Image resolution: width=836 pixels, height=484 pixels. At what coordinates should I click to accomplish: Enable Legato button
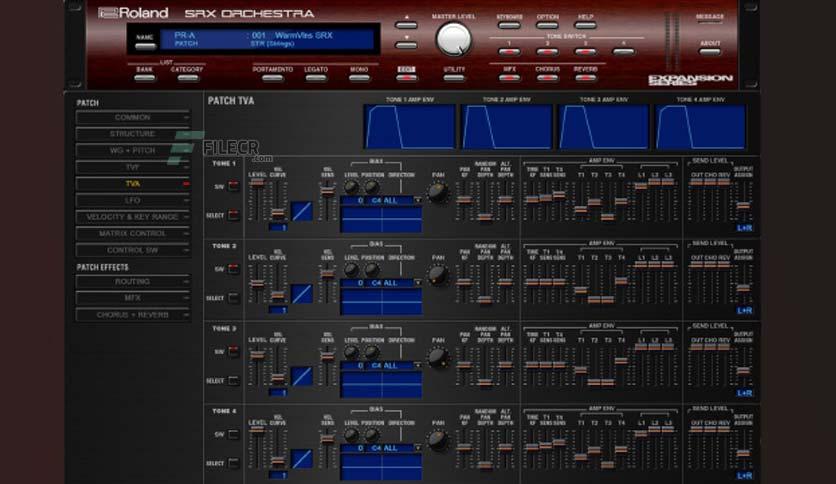pos(316,78)
